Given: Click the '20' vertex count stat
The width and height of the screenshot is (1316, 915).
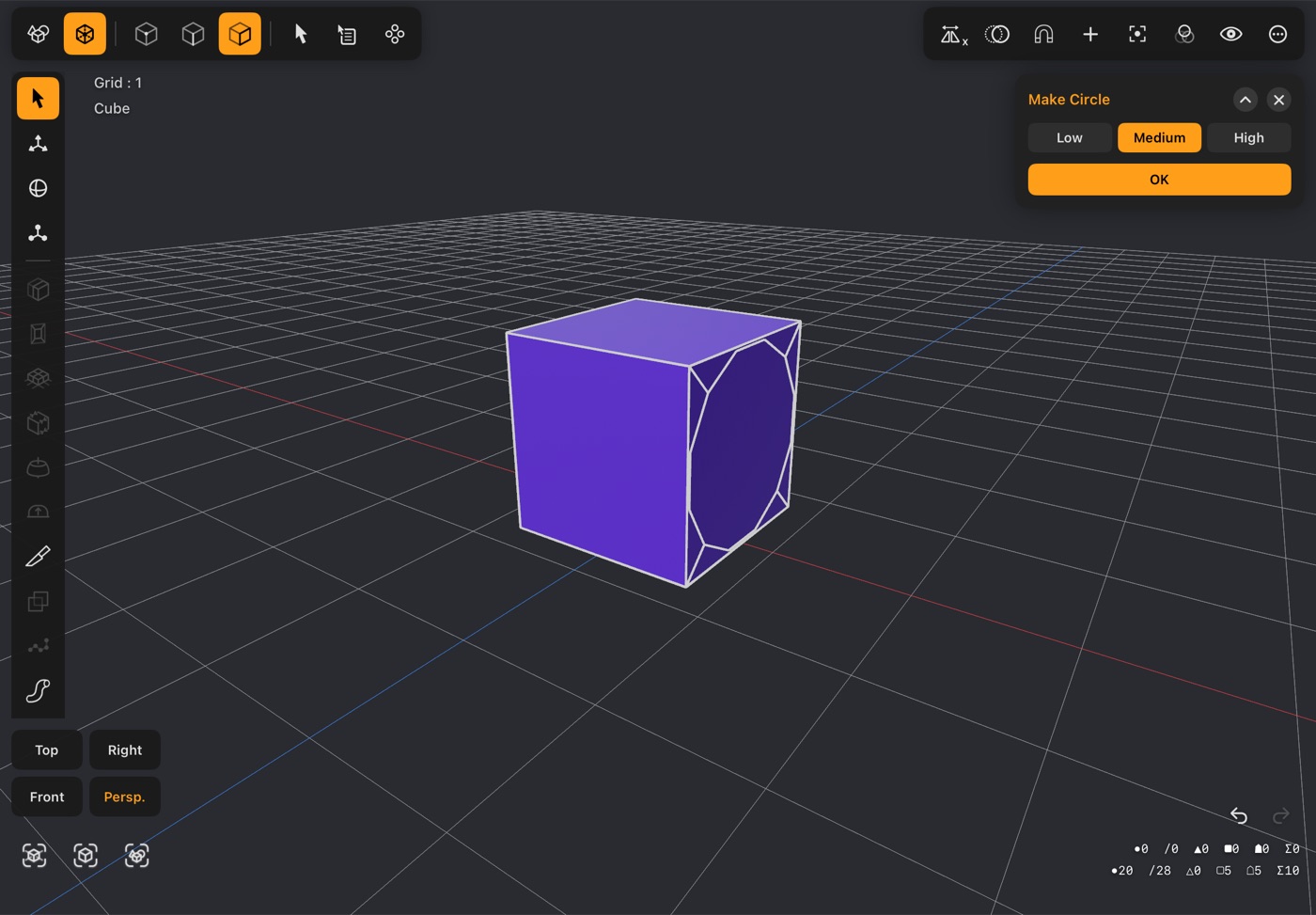Looking at the screenshot, I should [x=1122, y=871].
